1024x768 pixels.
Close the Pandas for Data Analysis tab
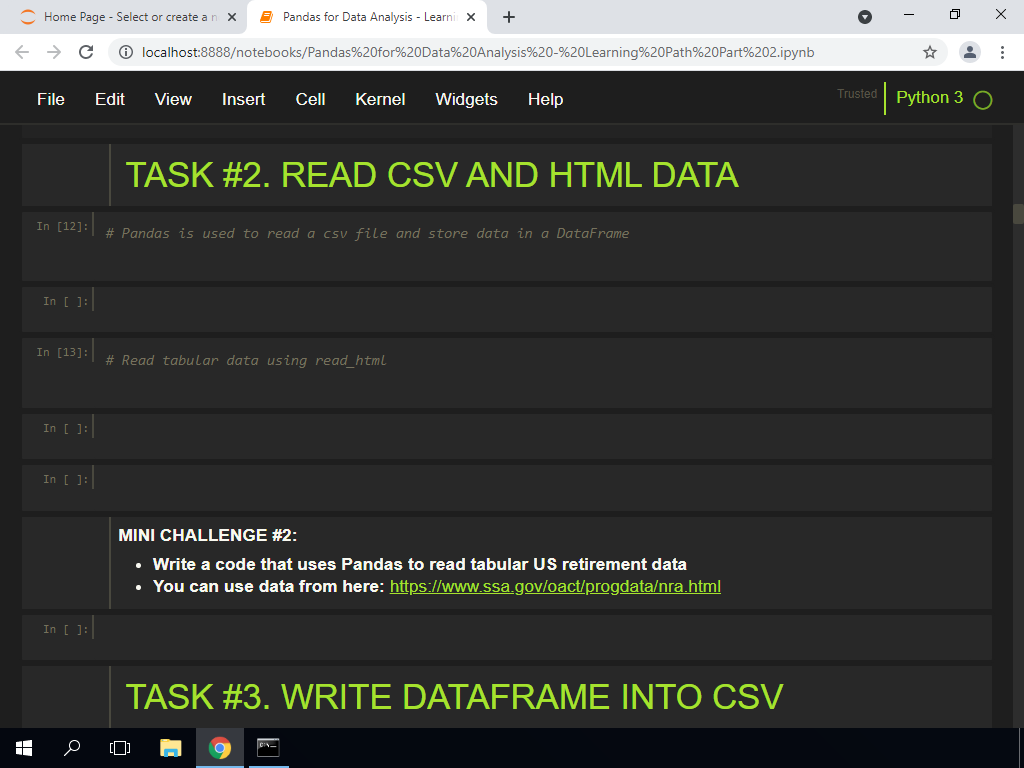tap(471, 18)
